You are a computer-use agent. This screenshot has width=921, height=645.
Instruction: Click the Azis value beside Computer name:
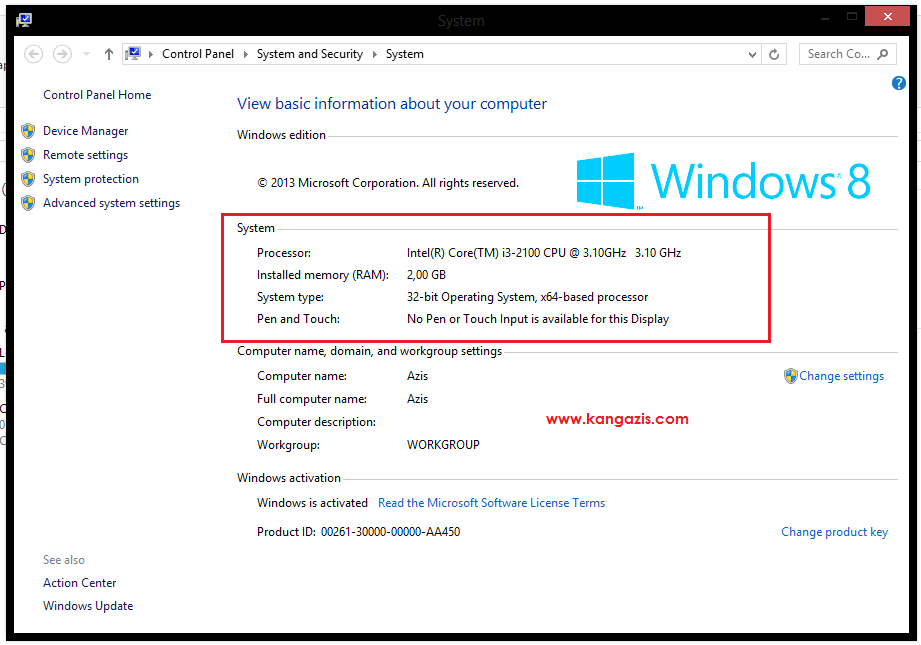[418, 376]
